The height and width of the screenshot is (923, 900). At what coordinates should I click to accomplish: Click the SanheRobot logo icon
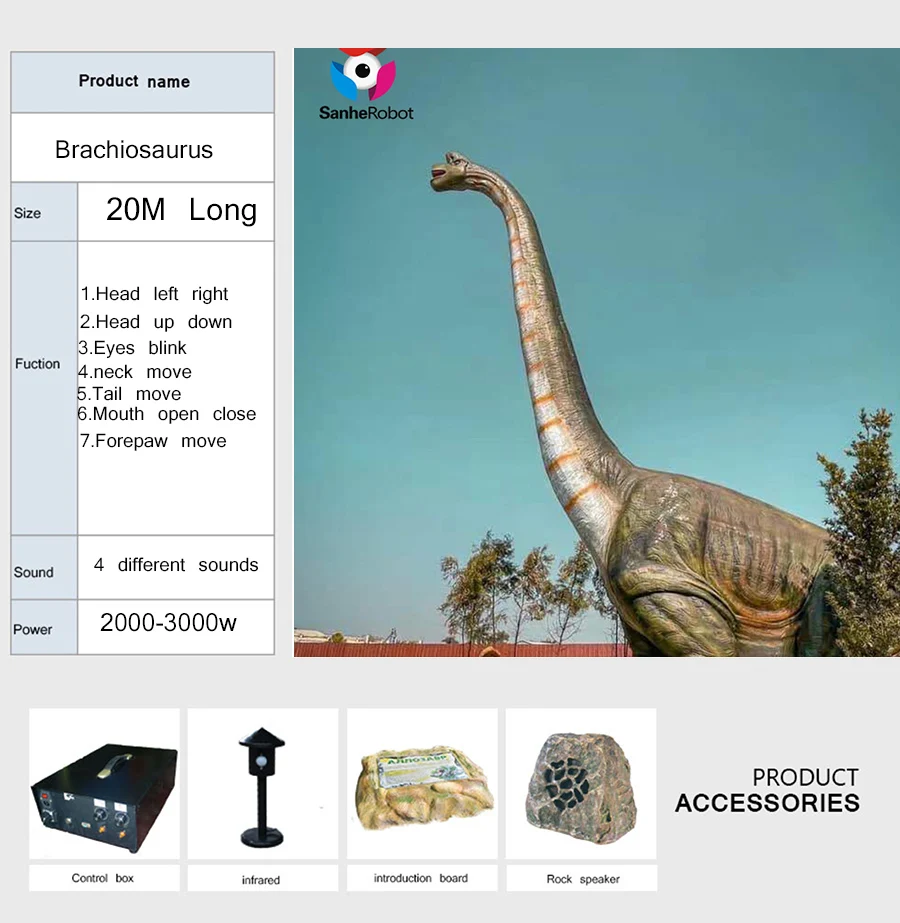[364, 73]
